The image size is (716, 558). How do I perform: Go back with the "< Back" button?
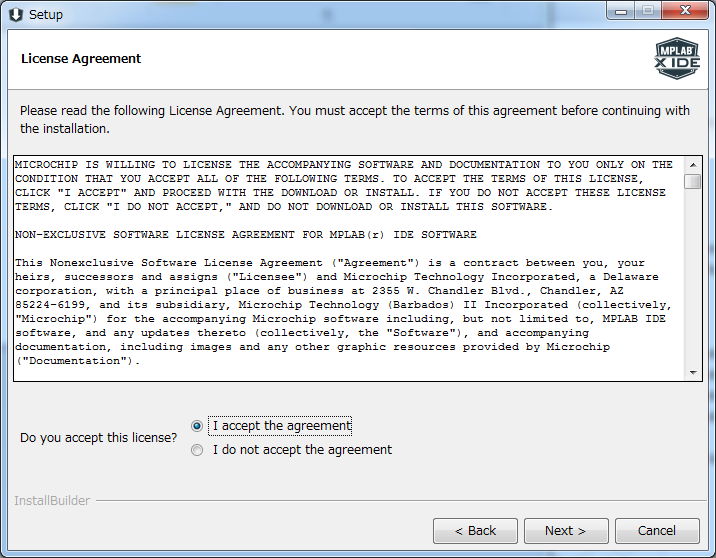click(475, 530)
